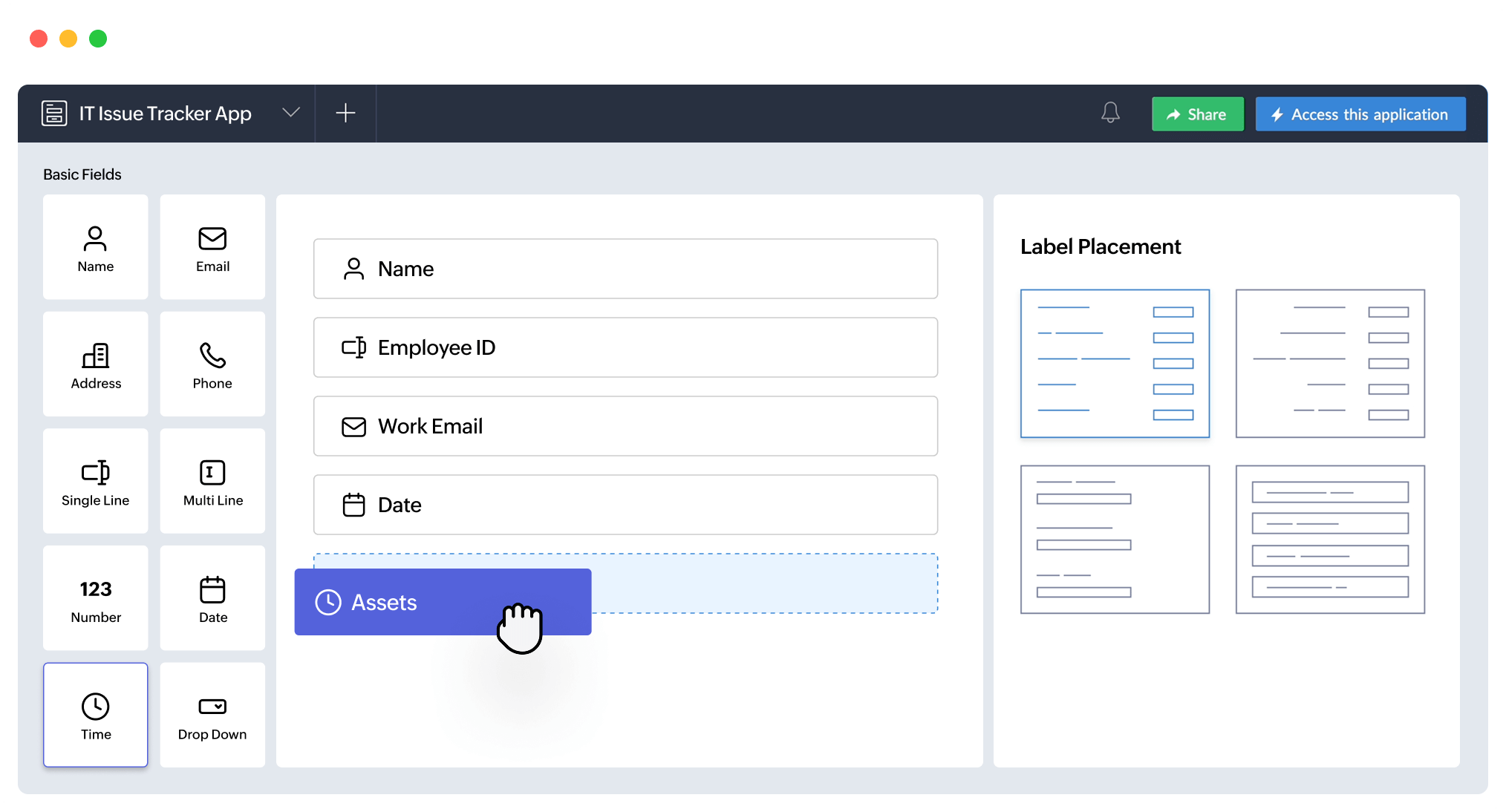Viewport: 1506px width, 812px height.
Task: Click the green Share button
Action: (x=1197, y=114)
